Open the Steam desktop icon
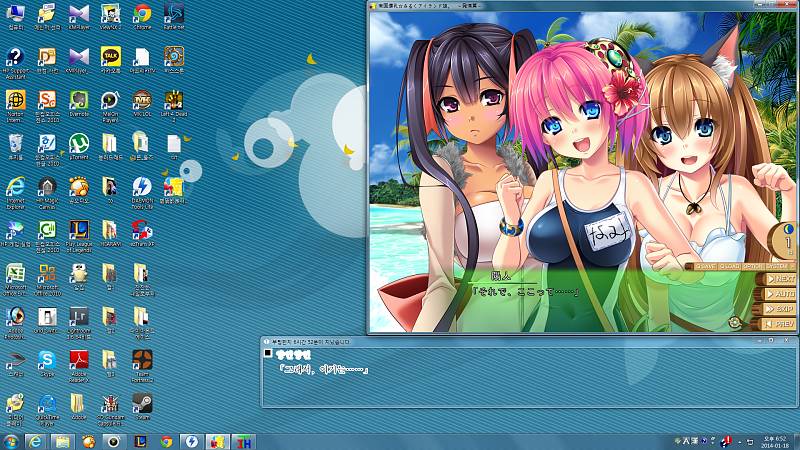Viewport: 800px width, 450px height. [x=142, y=402]
